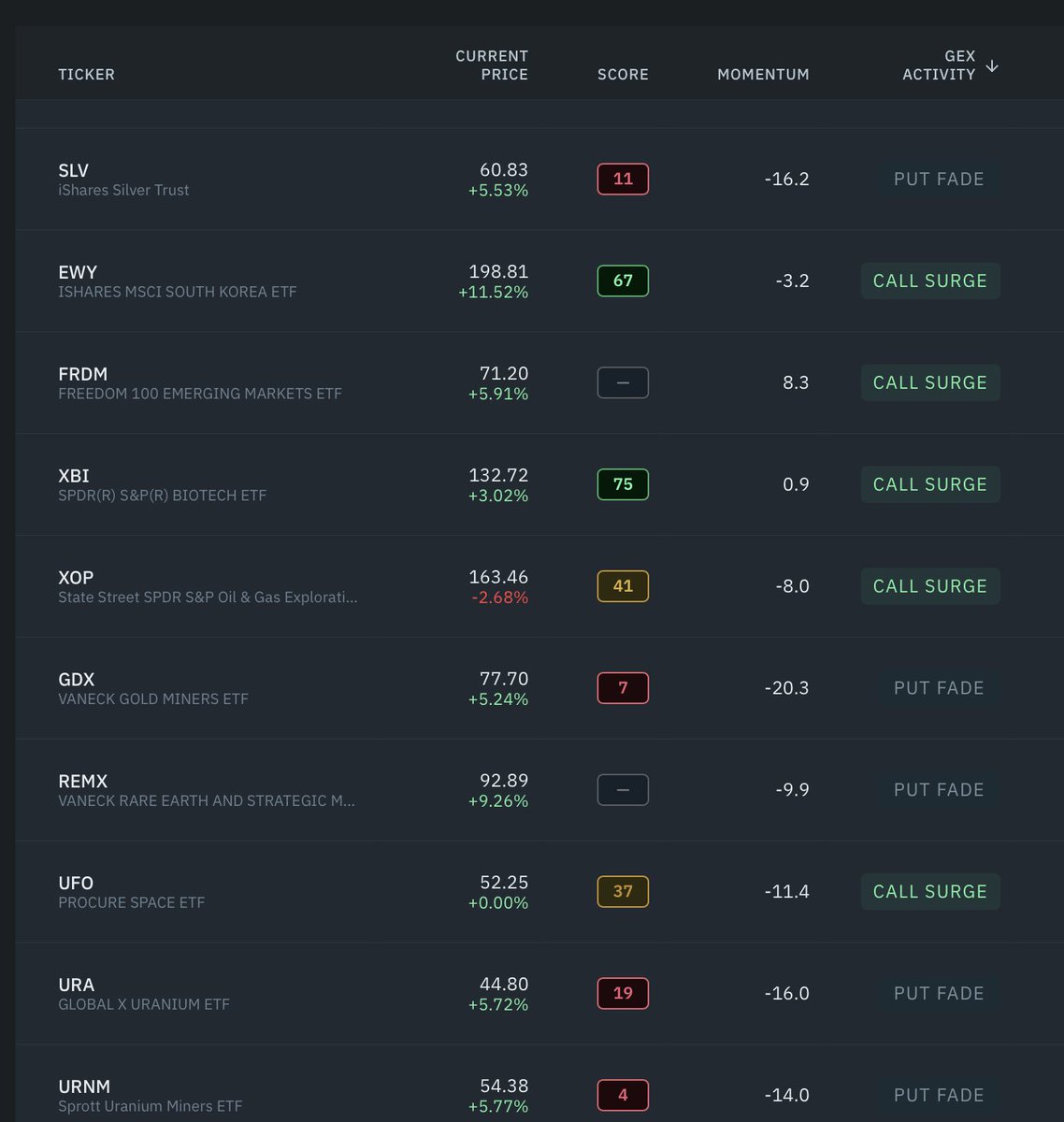Viewport: 1064px width, 1122px height.
Task: Click URA score badge 19
Action: (623, 994)
